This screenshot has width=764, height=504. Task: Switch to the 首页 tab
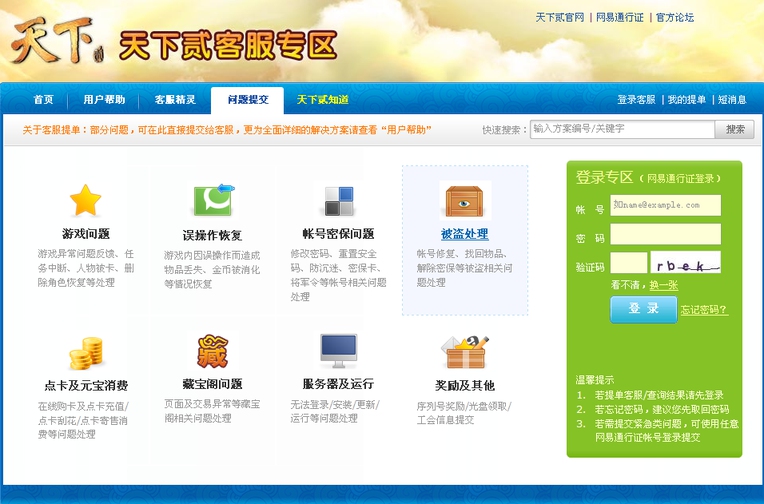43,100
